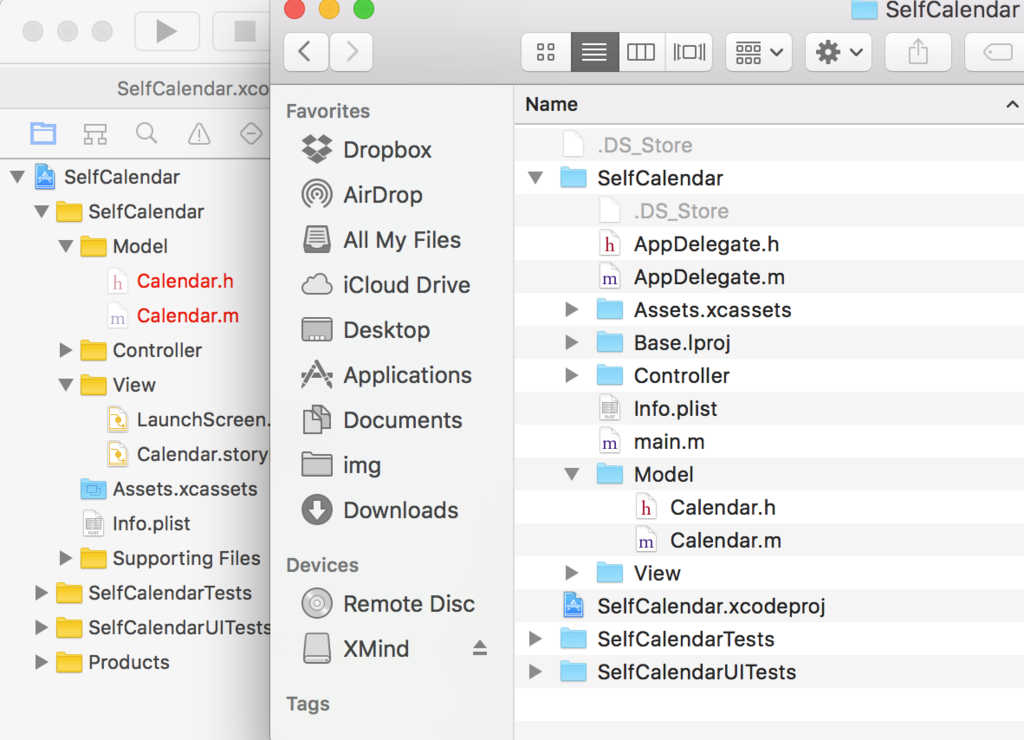Eject the XMind volume

click(x=480, y=648)
